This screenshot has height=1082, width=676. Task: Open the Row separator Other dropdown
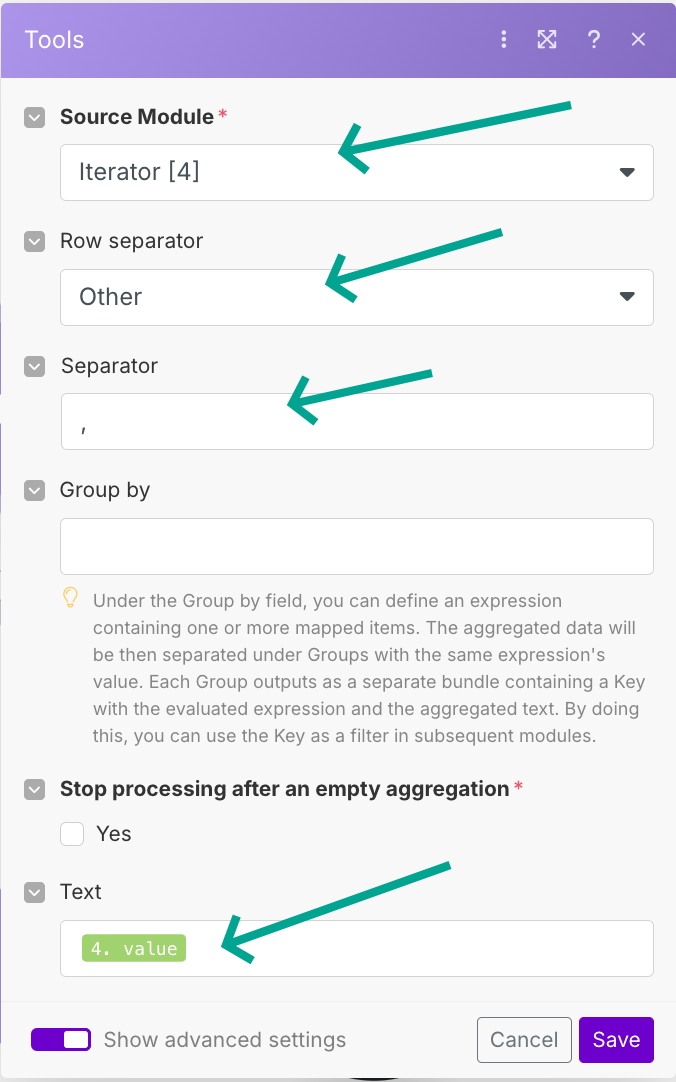click(x=356, y=297)
